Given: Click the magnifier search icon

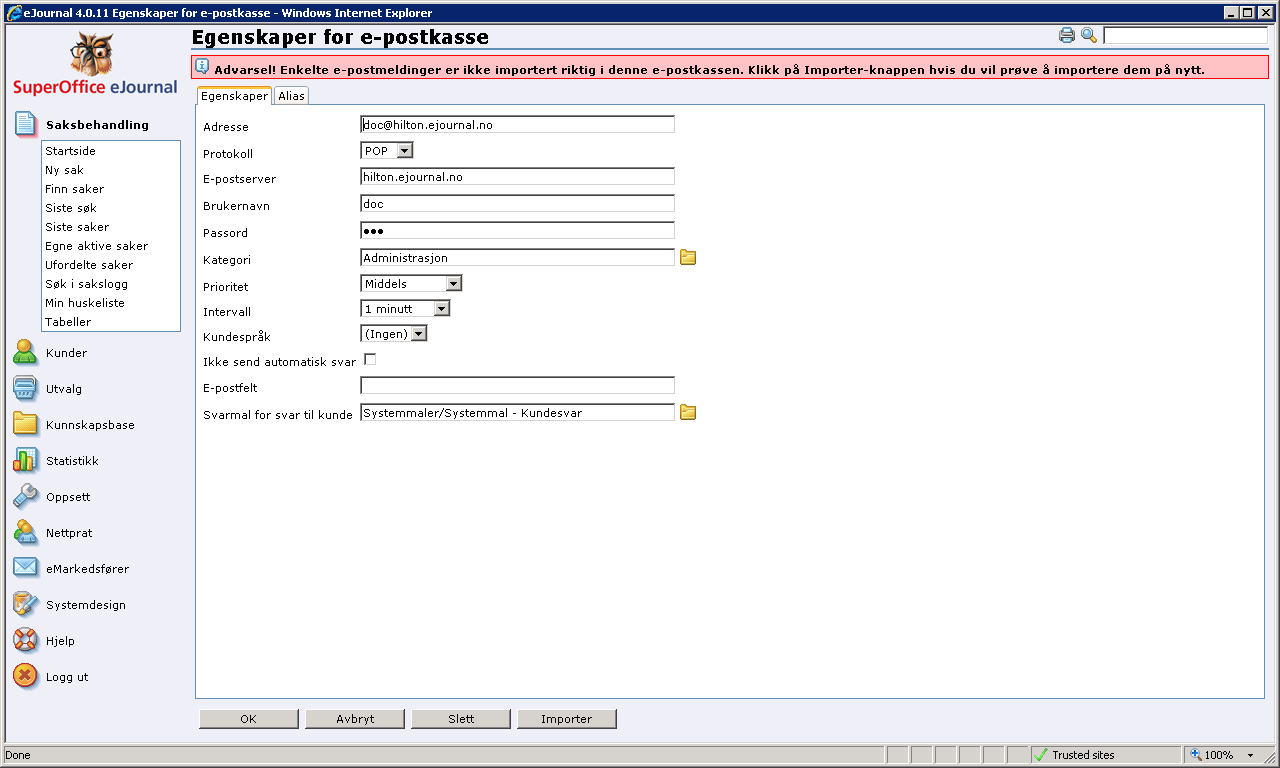Looking at the screenshot, I should pos(1089,36).
